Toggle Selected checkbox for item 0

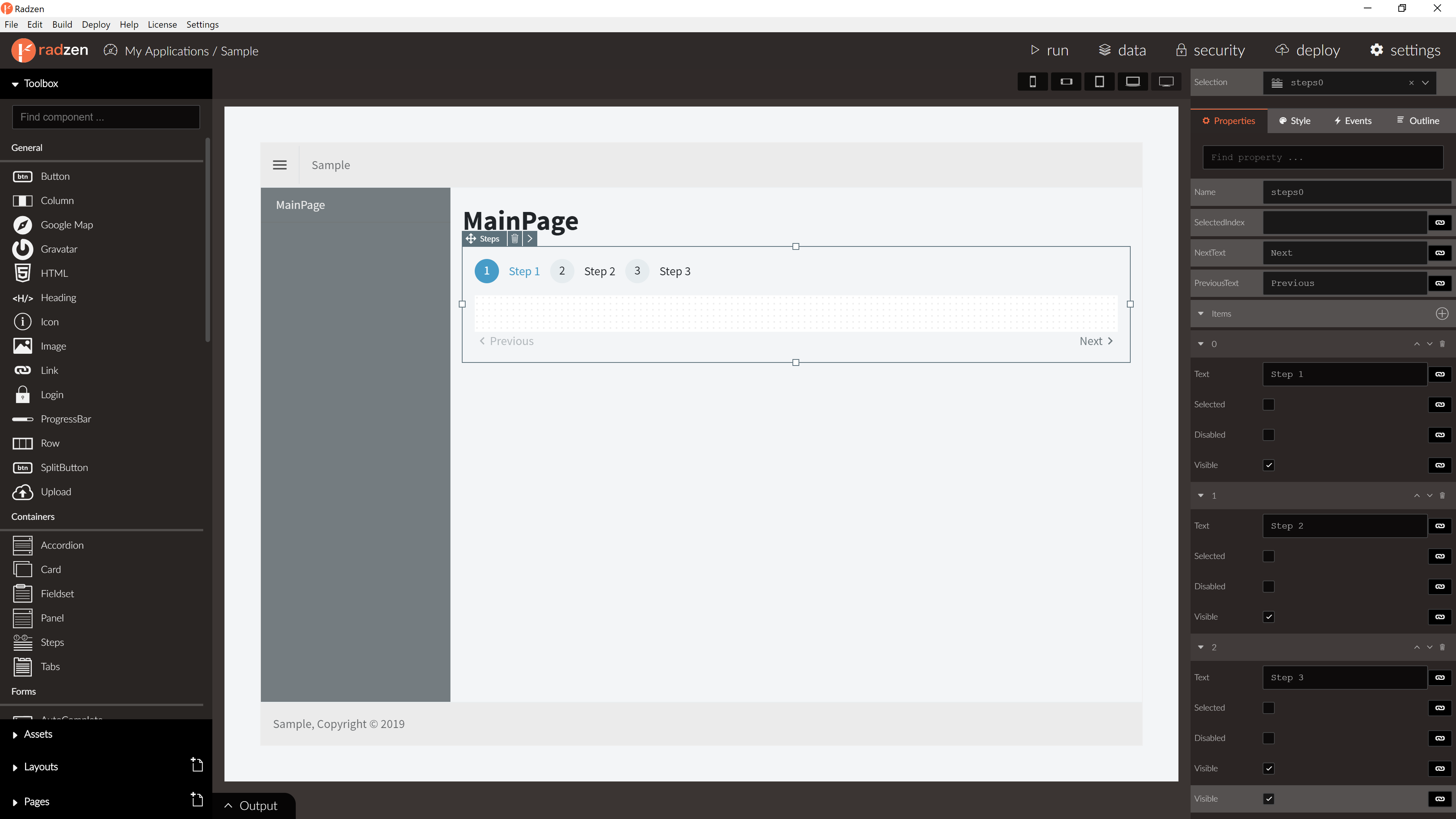click(1269, 405)
